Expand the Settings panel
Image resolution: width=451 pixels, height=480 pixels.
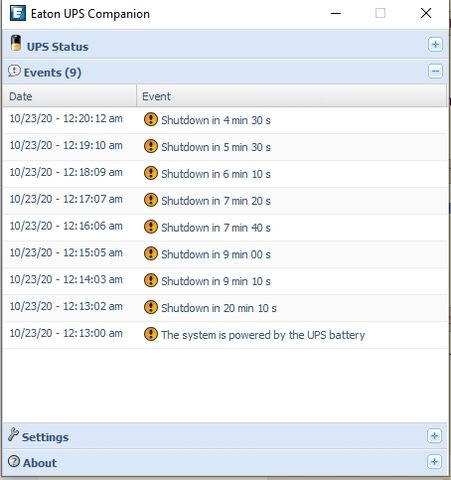[x=434, y=436]
